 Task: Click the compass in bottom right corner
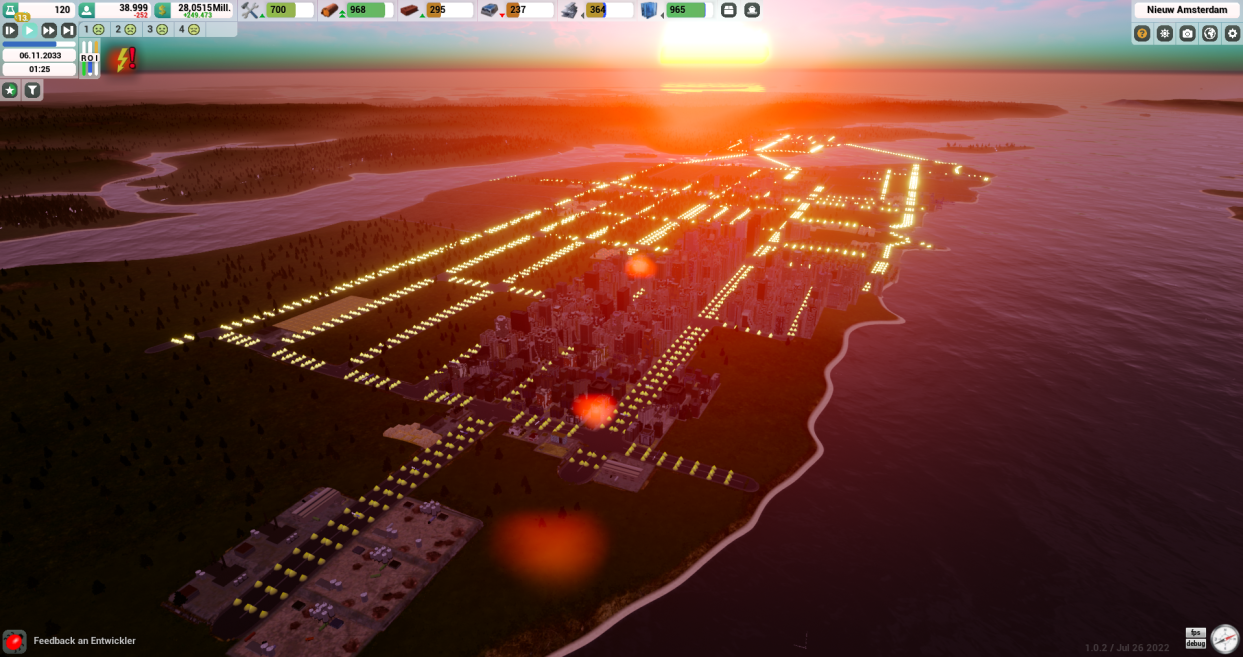[x=1224, y=638]
